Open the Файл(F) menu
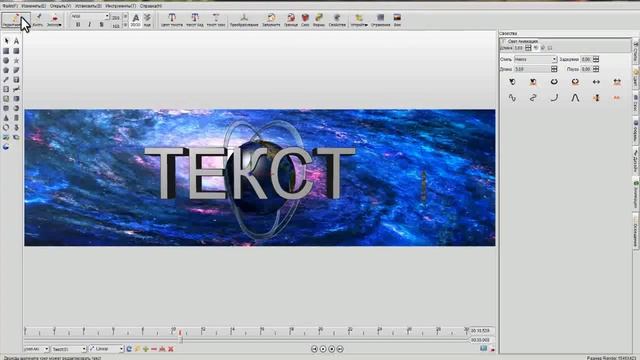Image resolution: width=640 pixels, height=360 pixels. coord(9,6)
